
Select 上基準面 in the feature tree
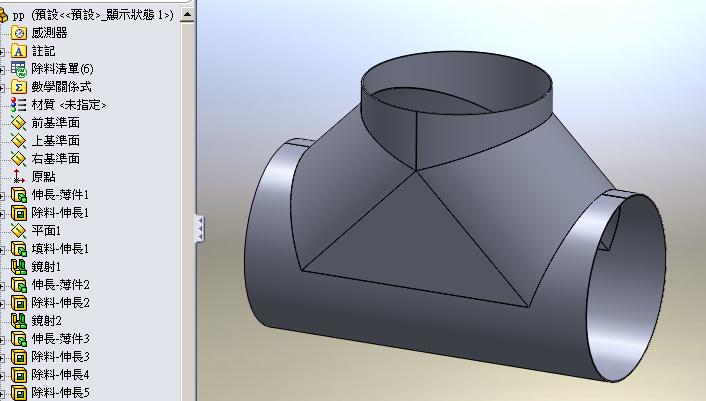pos(55,141)
